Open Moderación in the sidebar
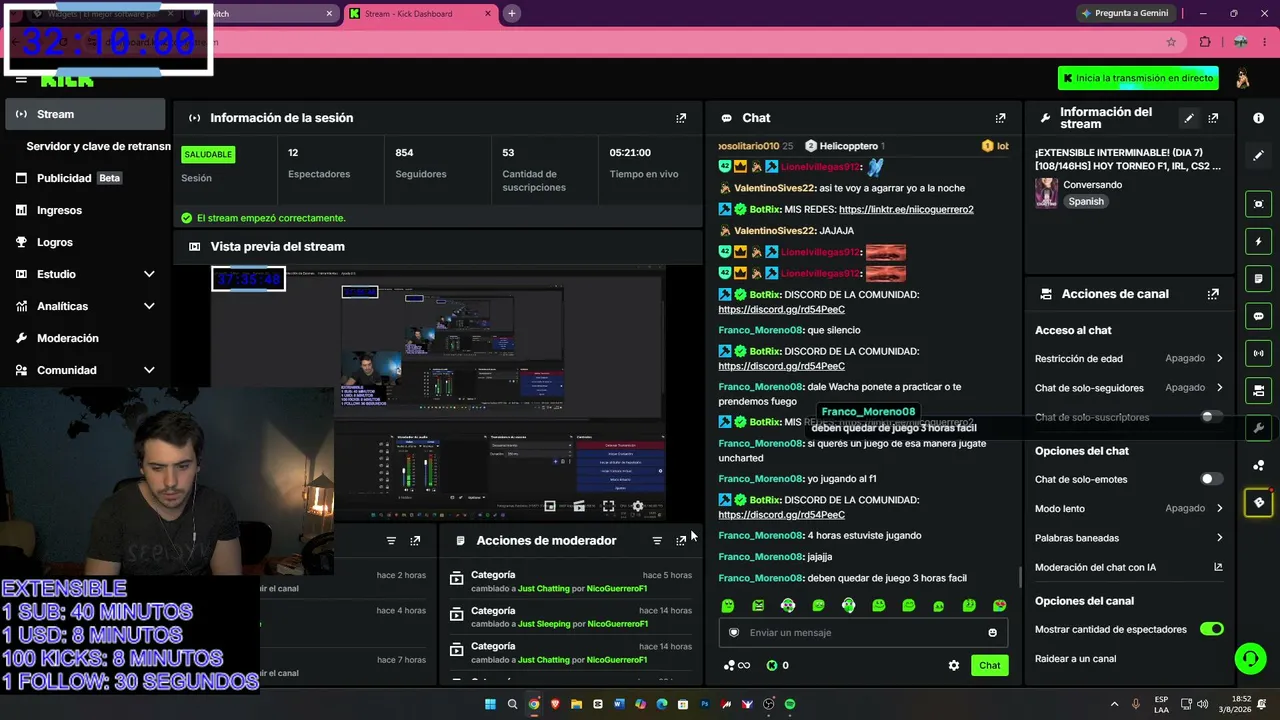 (85, 338)
